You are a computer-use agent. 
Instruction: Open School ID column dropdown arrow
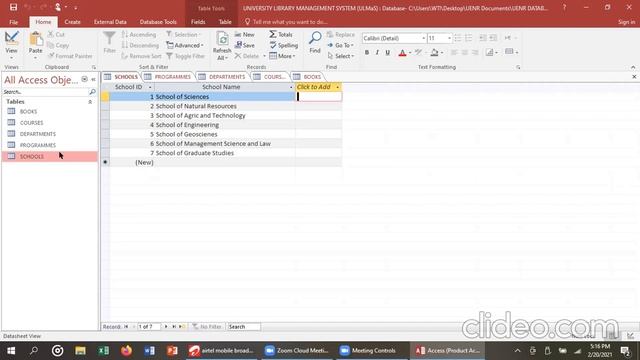coord(150,87)
